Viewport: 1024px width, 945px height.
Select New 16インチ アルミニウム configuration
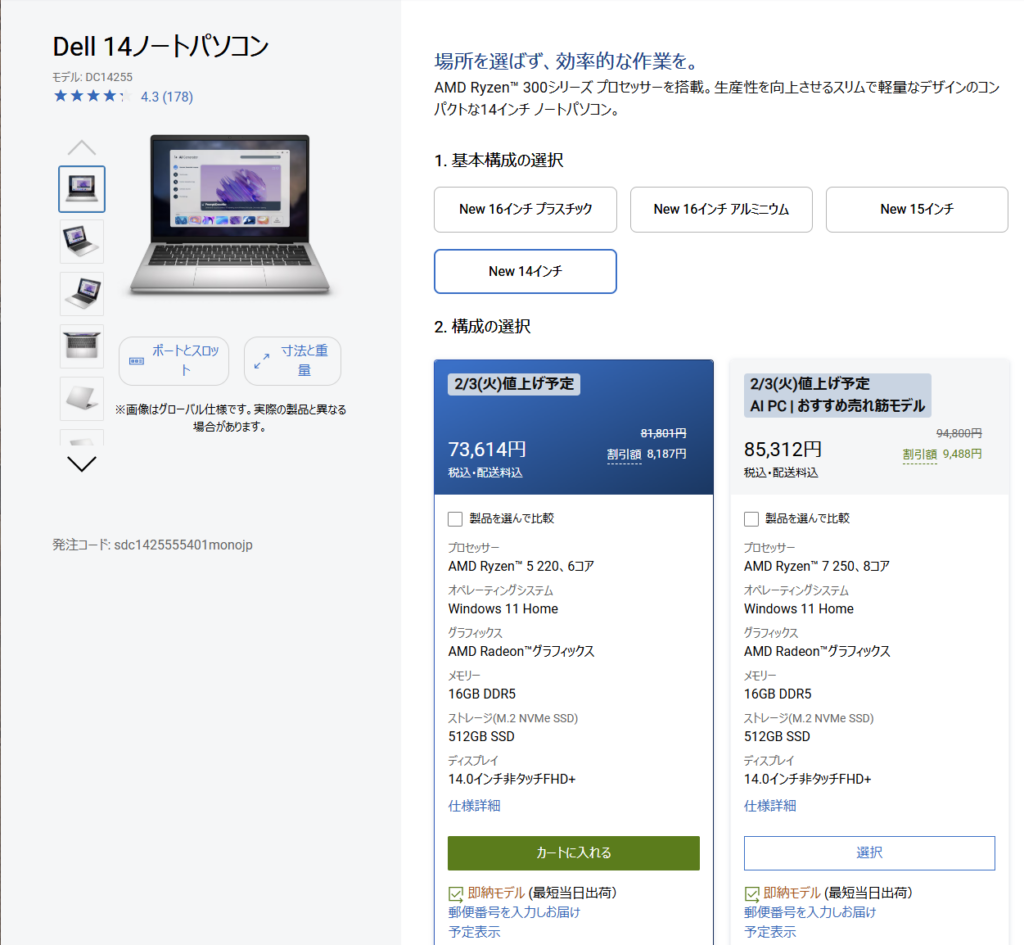[x=721, y=209]
